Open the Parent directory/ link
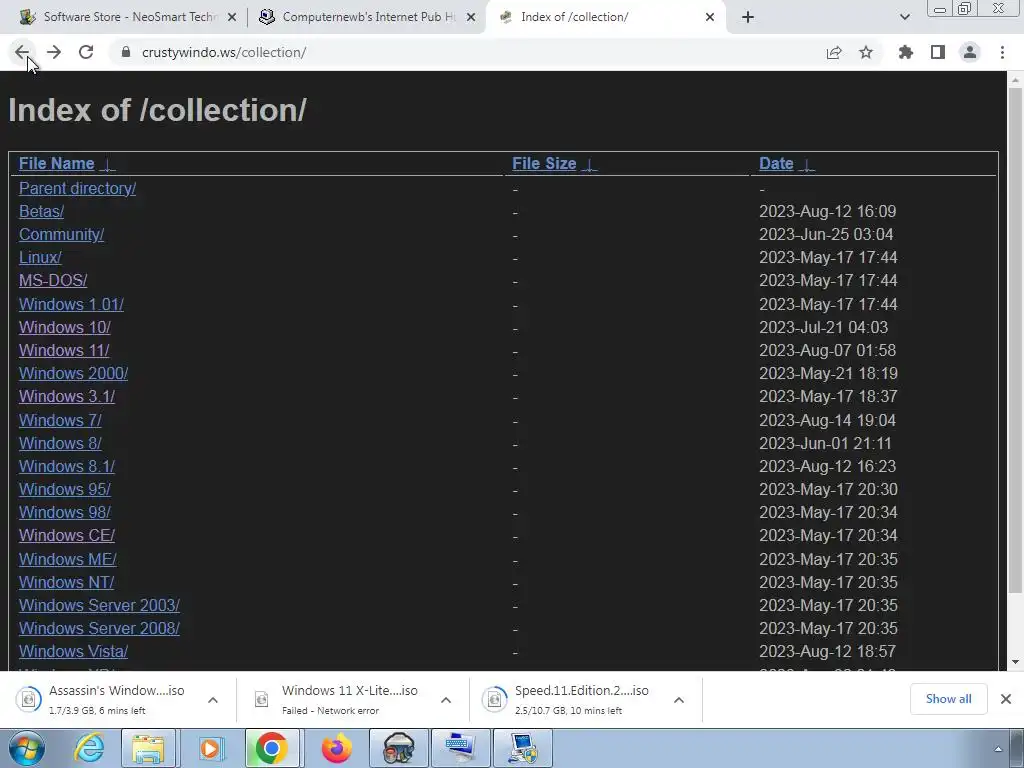Image resolution: width=1024 pixels, height=768 pixels. tap(78, 188)
